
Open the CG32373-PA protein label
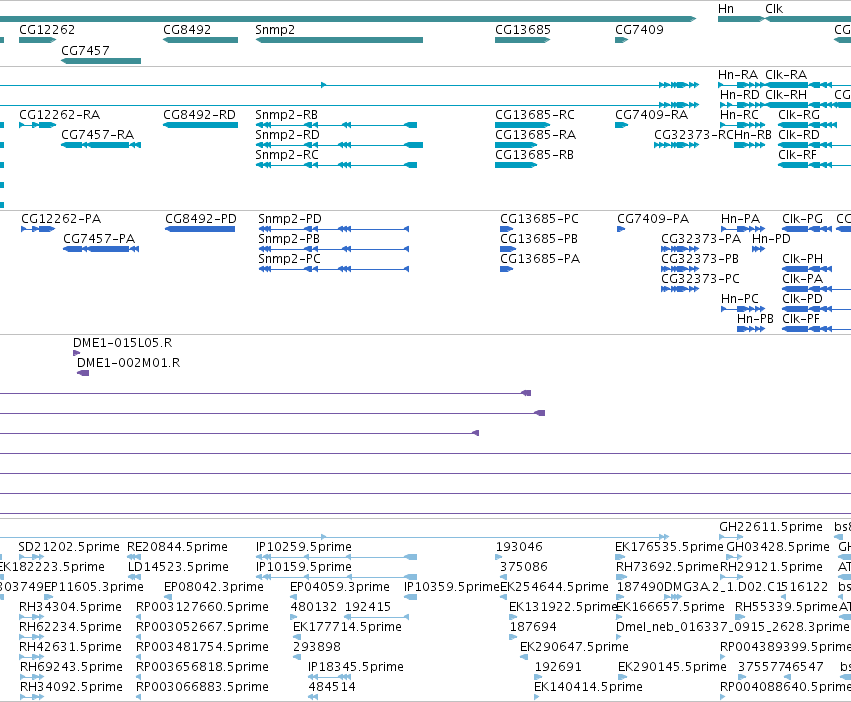coord(701,239)
